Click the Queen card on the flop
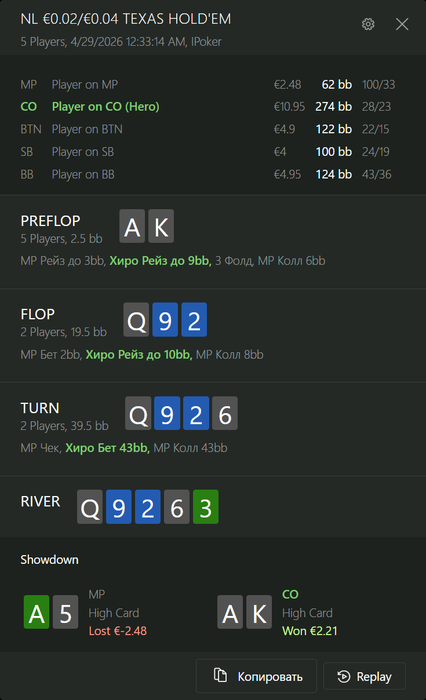The image size is (426, 700). (136, 320)
